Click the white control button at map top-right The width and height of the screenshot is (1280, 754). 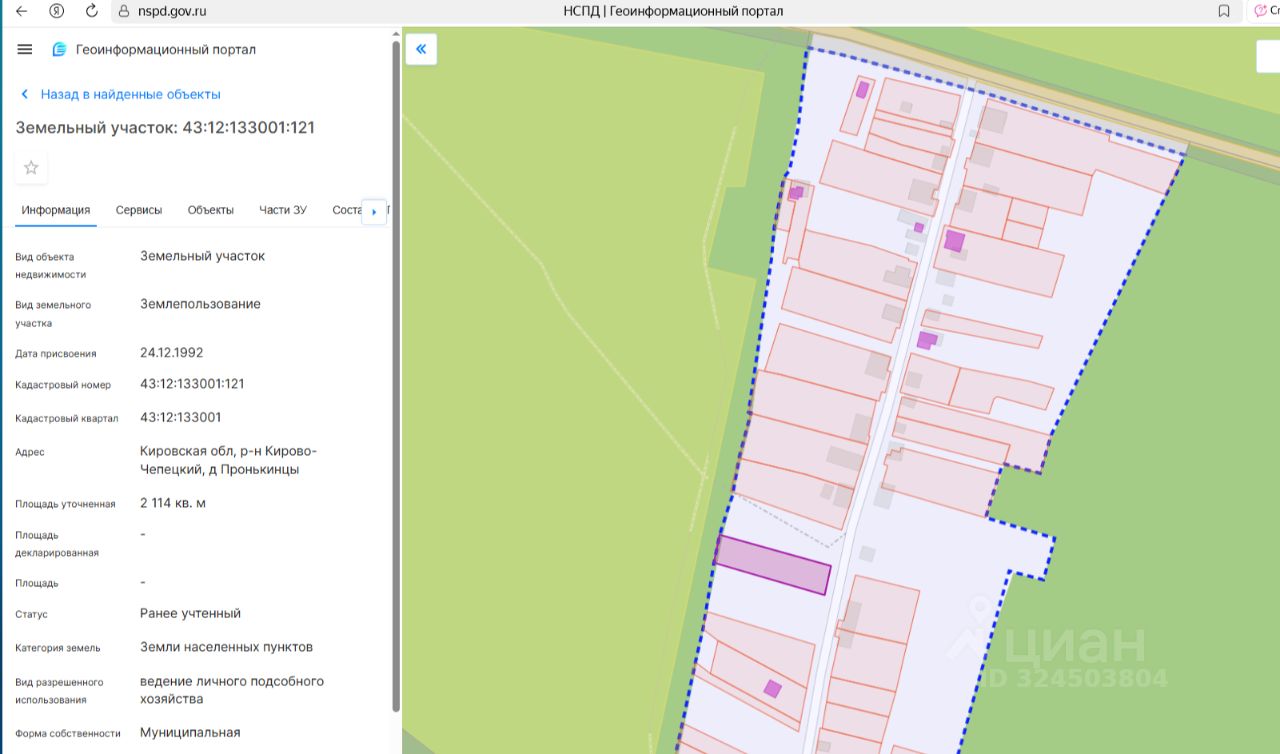[1268, 56]
